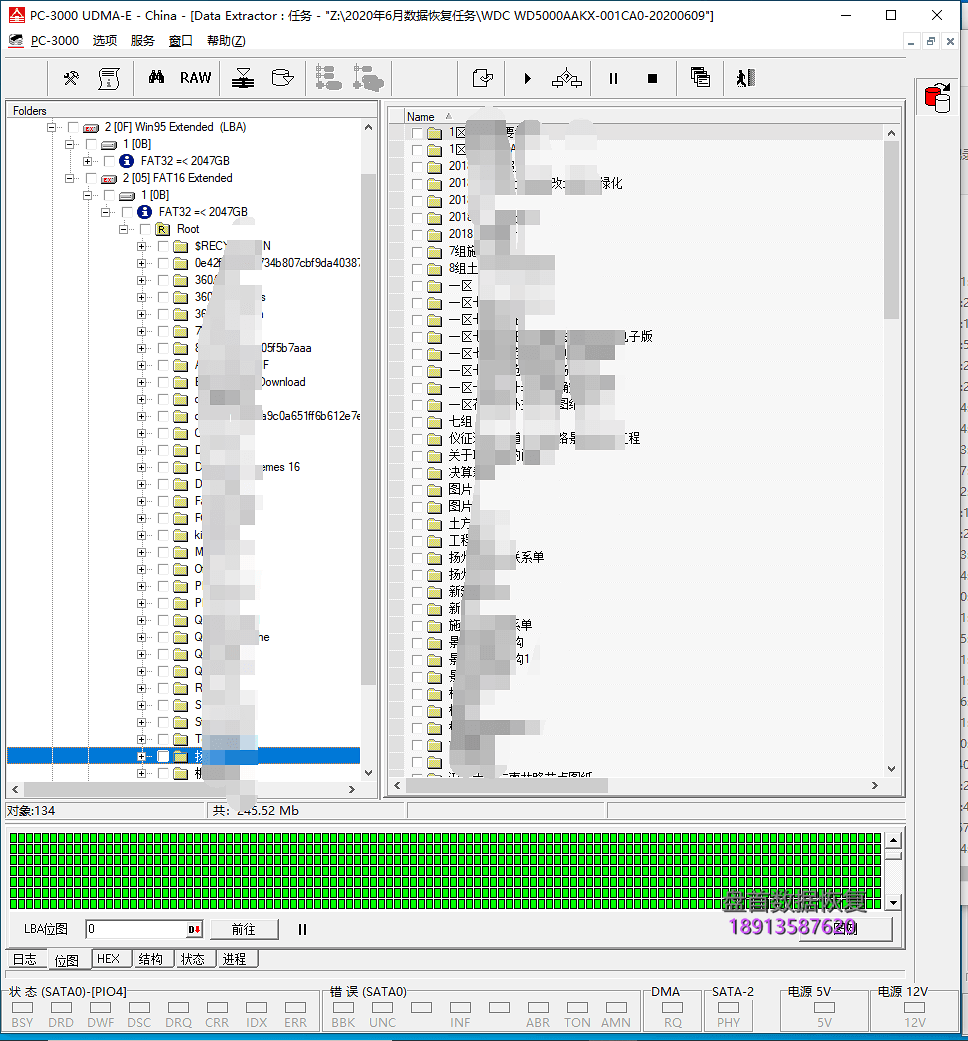The height and width of the screenshot is (1041, 968).
Task: Click the small pause beside 前往
Action: (x=302, y=929)
